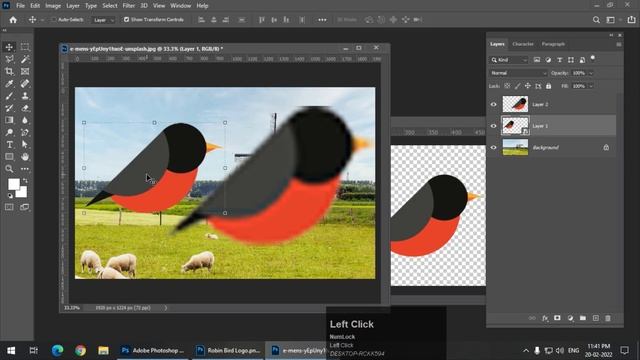This screenshot has width=640, height=360.
Task: Select the Magic Wand tool
Action: (x=25, y=59)
